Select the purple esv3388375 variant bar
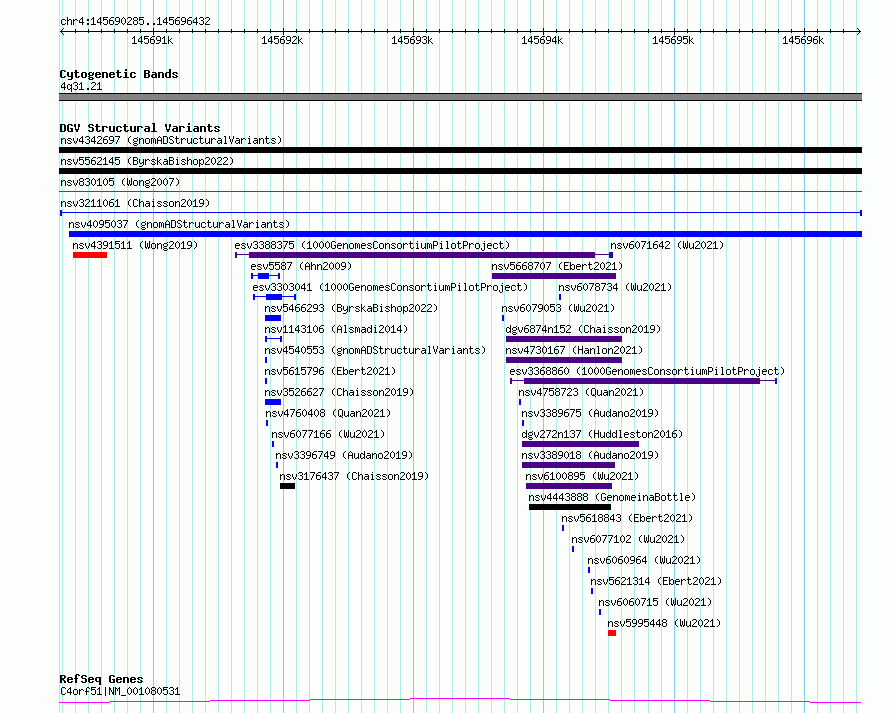This screenshot has width=890, height=713. [422, 255]
